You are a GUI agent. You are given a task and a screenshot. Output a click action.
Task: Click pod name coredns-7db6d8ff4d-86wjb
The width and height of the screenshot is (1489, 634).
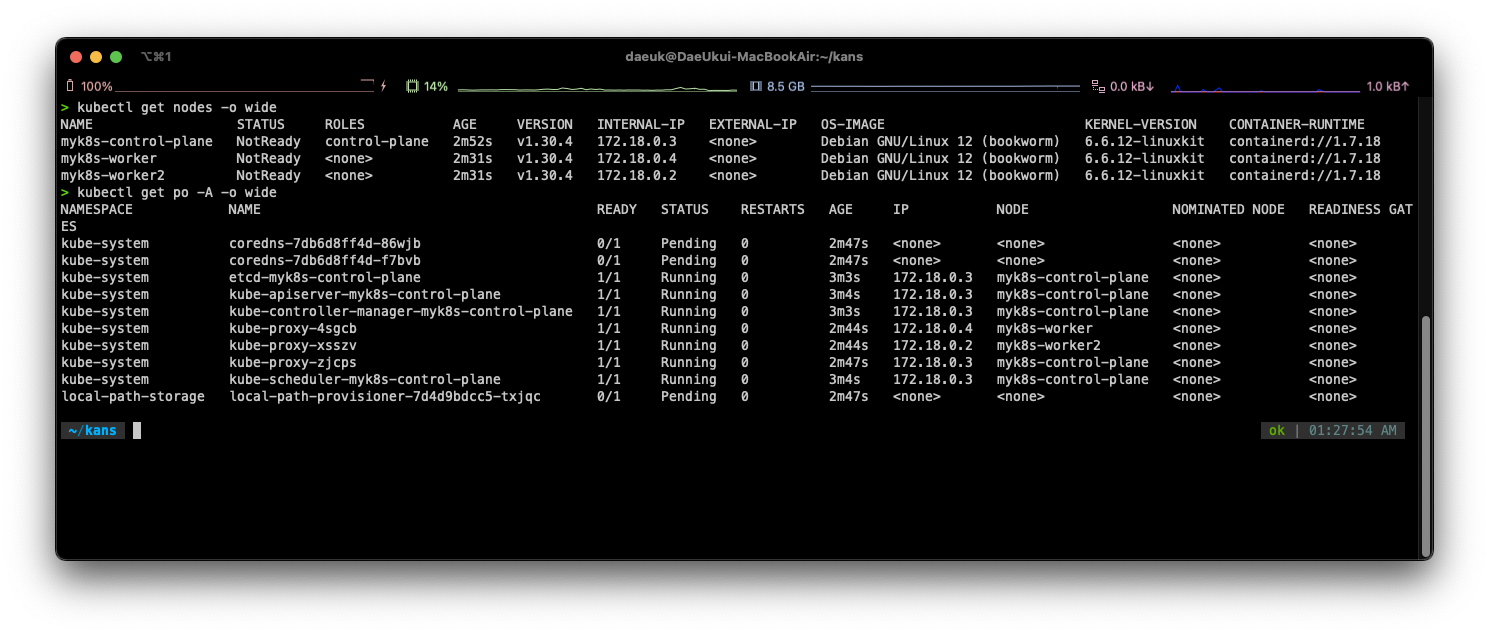(x=325, y=243)
